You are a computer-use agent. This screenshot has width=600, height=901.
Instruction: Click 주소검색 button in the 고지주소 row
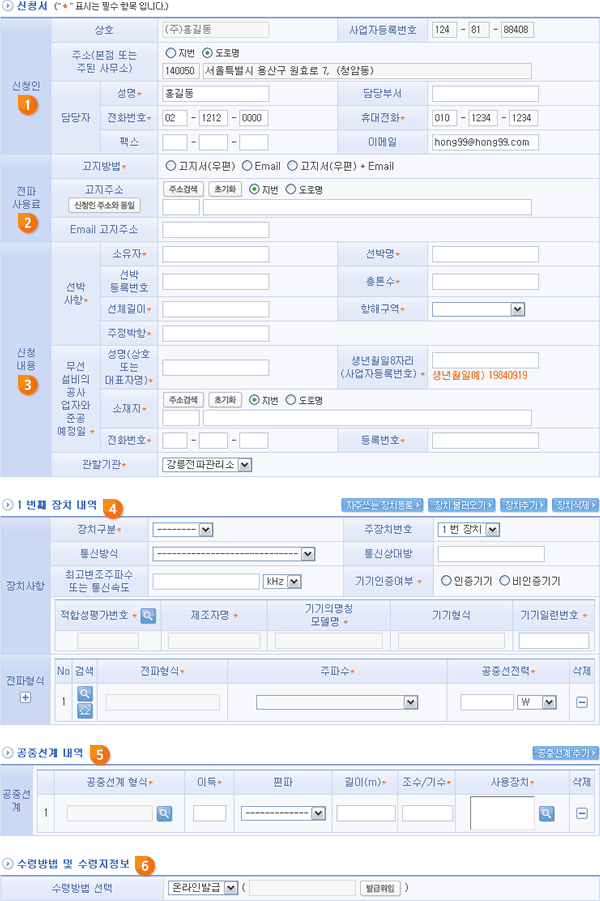183,190
